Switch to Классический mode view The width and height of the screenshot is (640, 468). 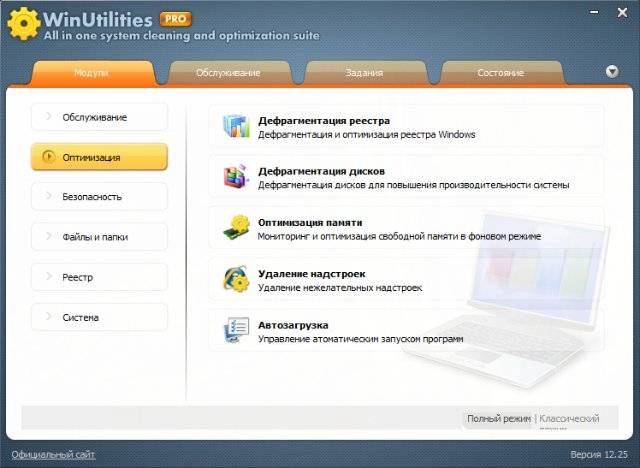(x=569, y=419)
